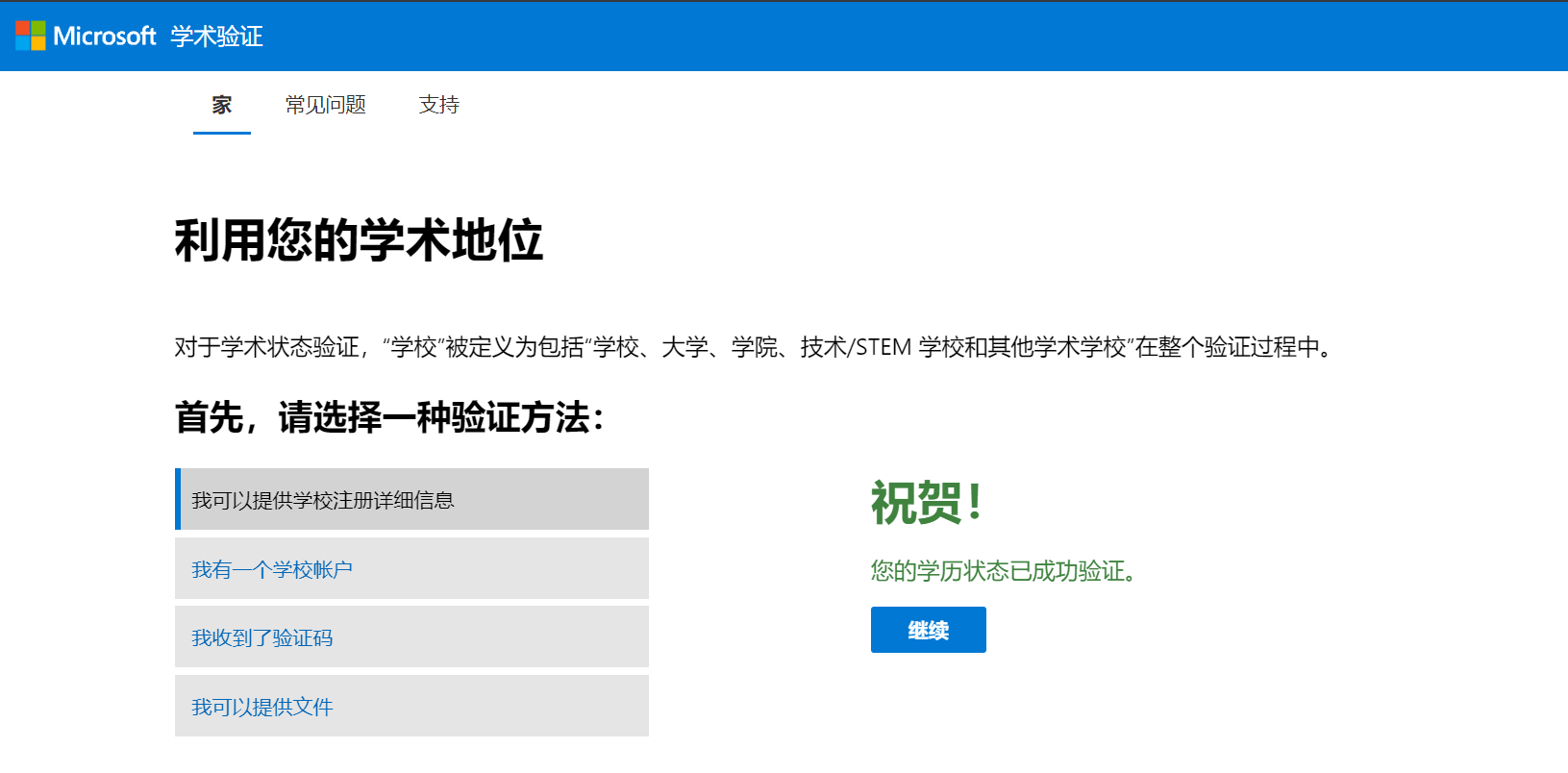Click the paragraph starting with 对于学术状态验证

756,347
